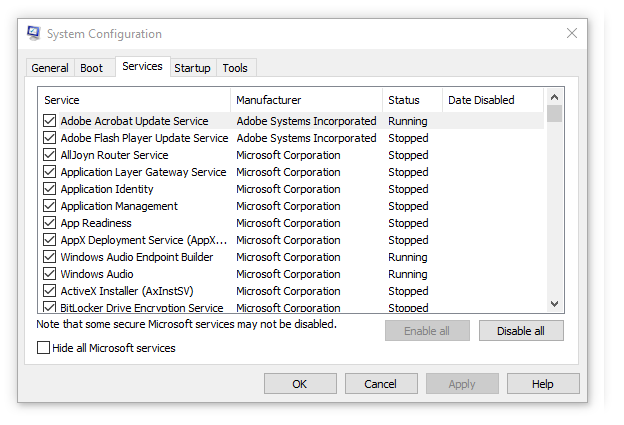Uncheck Application Management checkbox

coord(49,206)
